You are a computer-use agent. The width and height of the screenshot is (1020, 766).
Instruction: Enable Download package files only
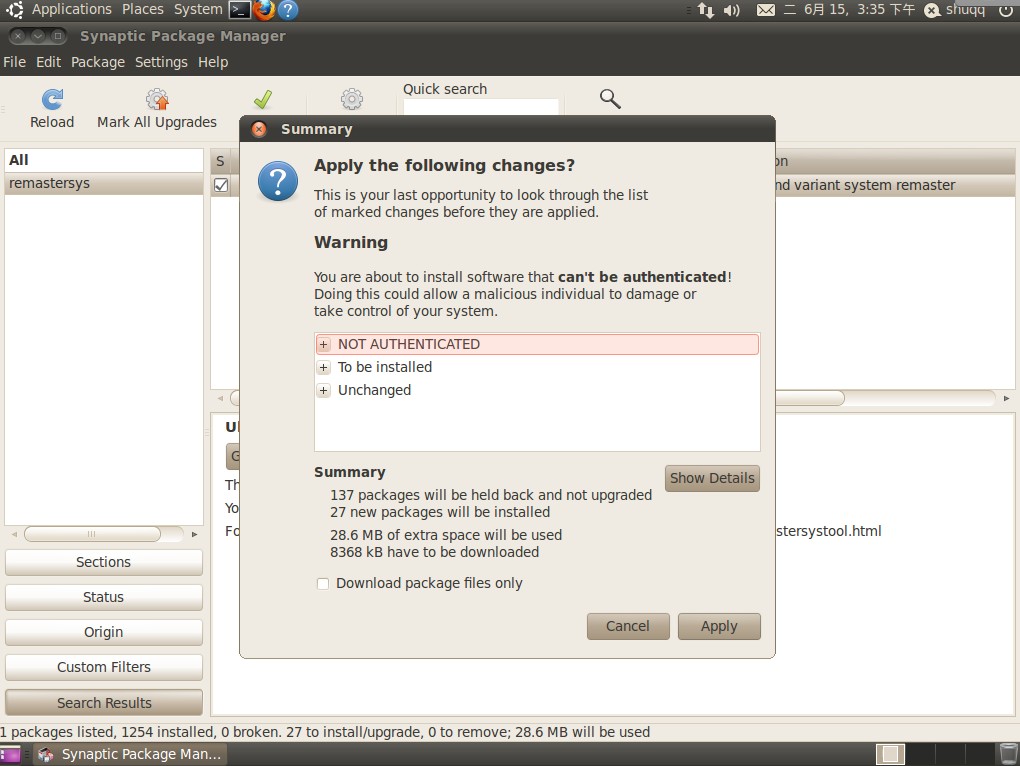(323, 583)
